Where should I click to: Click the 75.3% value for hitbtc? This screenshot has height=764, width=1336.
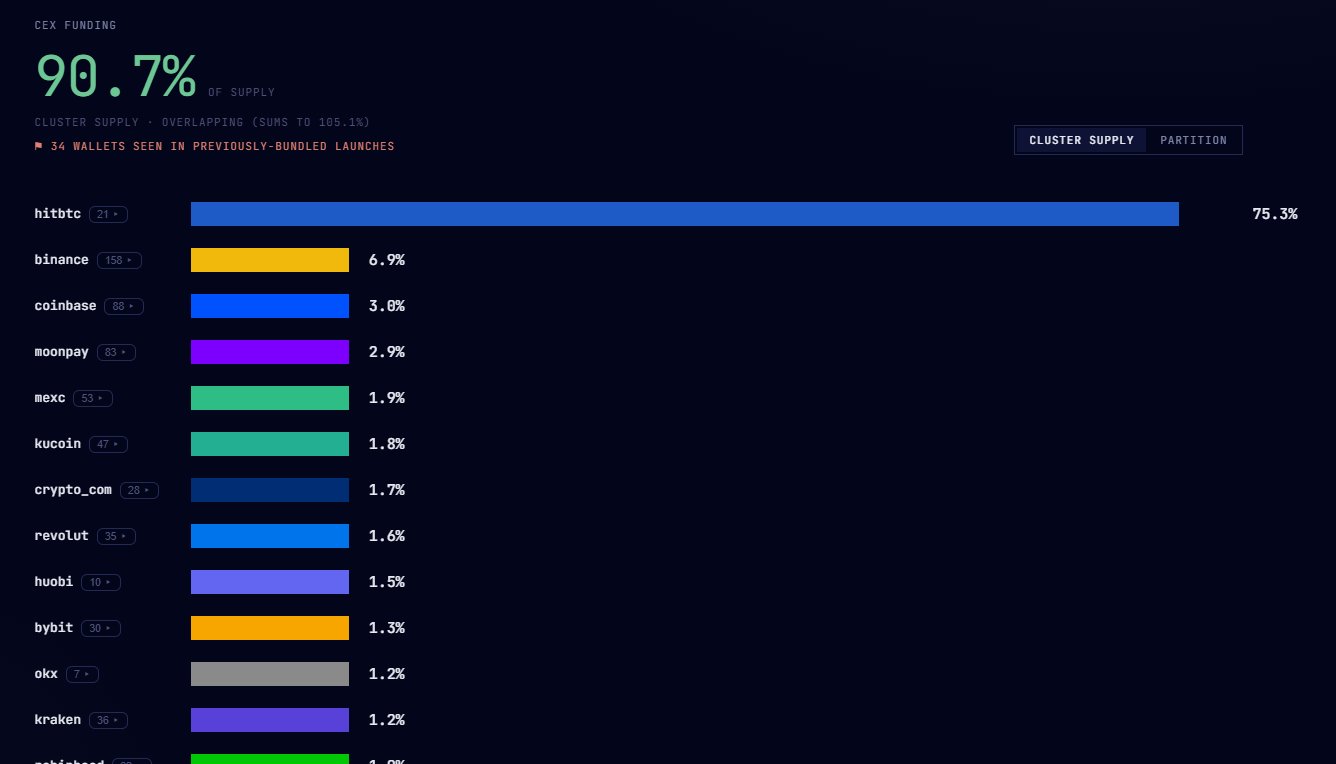[x=1275, y=214]
